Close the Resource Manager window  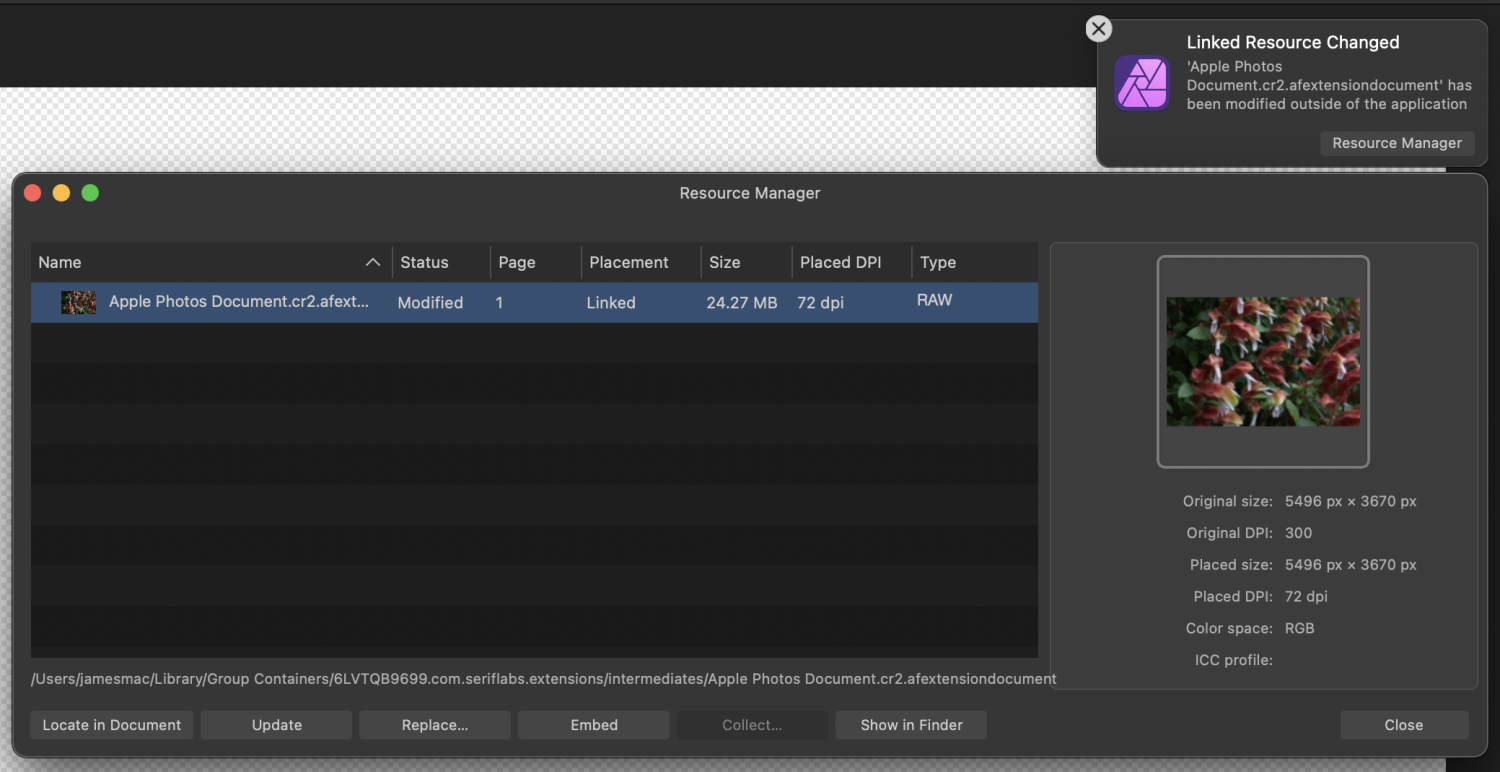click(x=1404, y=724)
